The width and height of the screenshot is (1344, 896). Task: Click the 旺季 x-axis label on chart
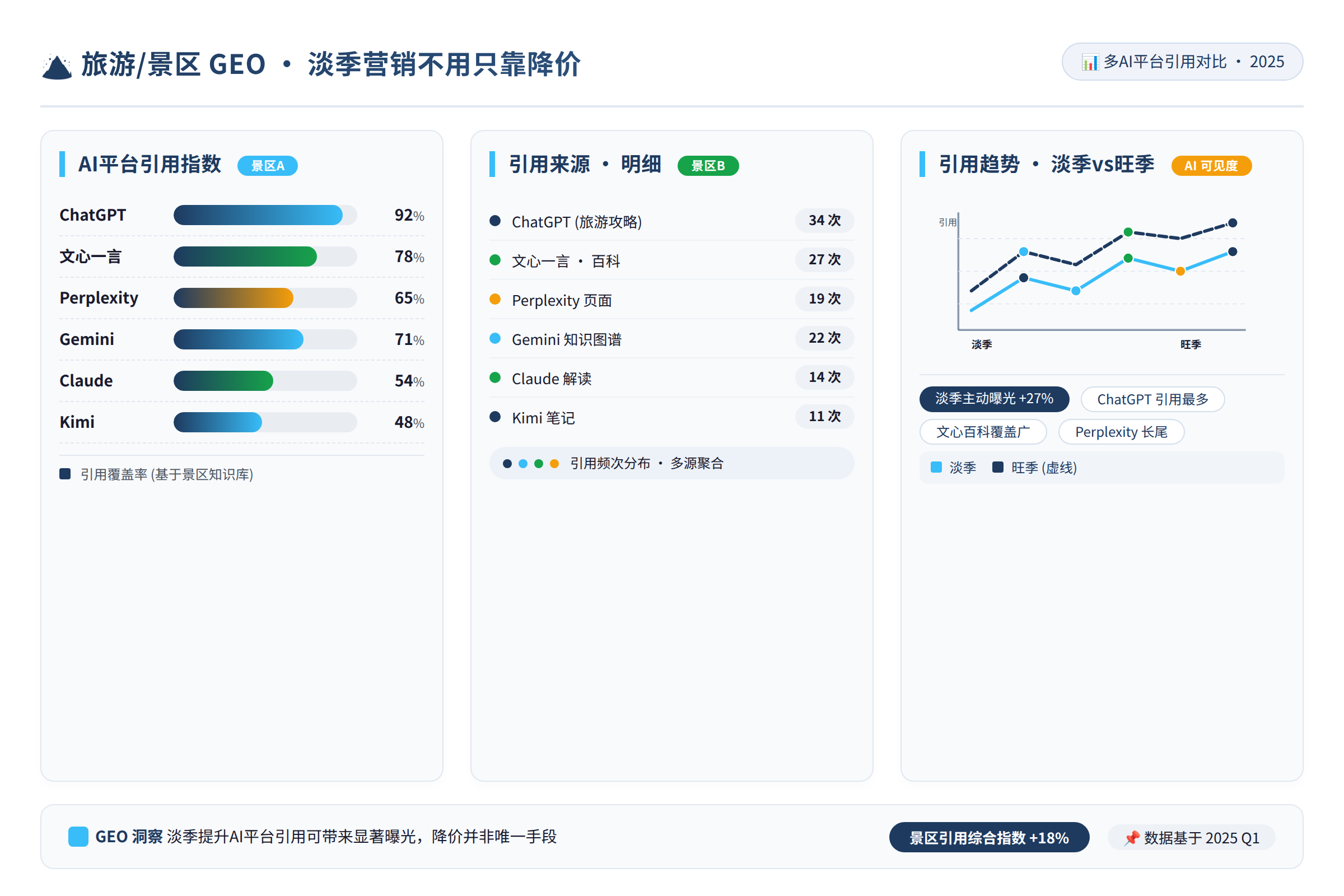(1191, 344)
